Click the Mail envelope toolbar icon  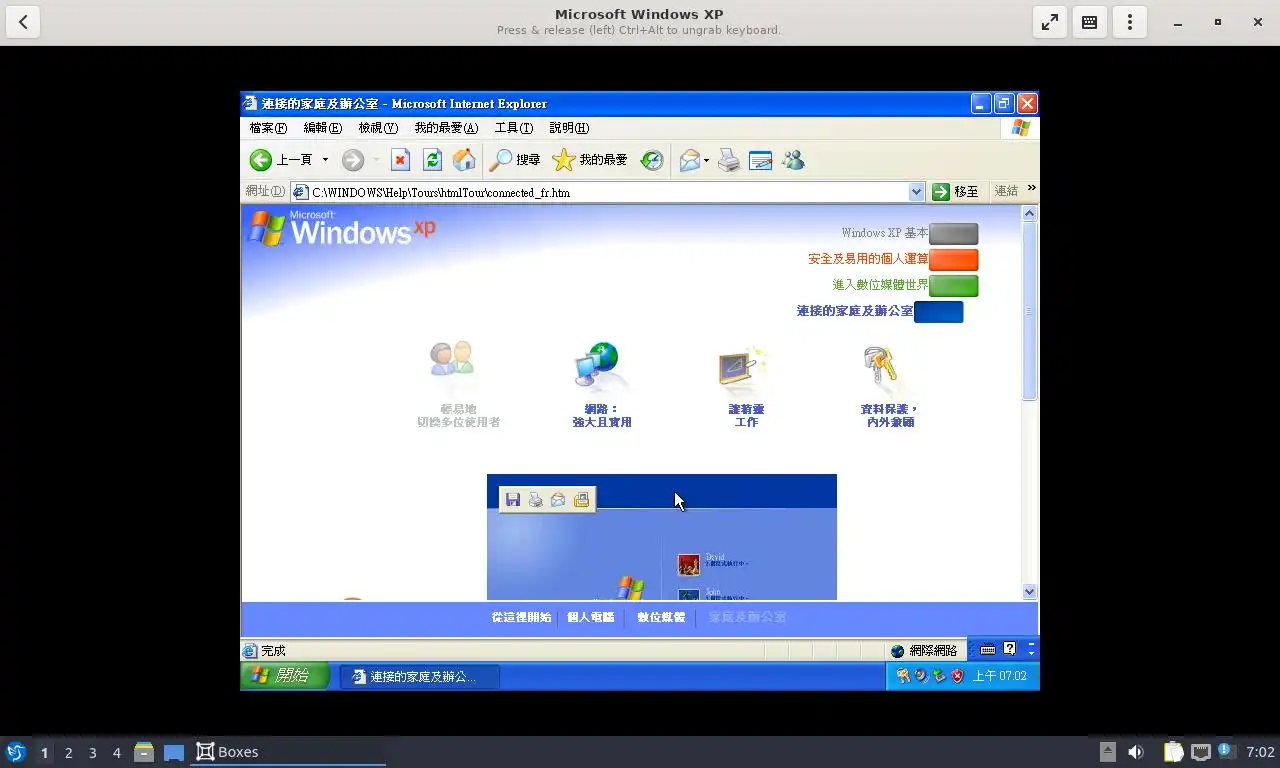[x=689, y=160]
